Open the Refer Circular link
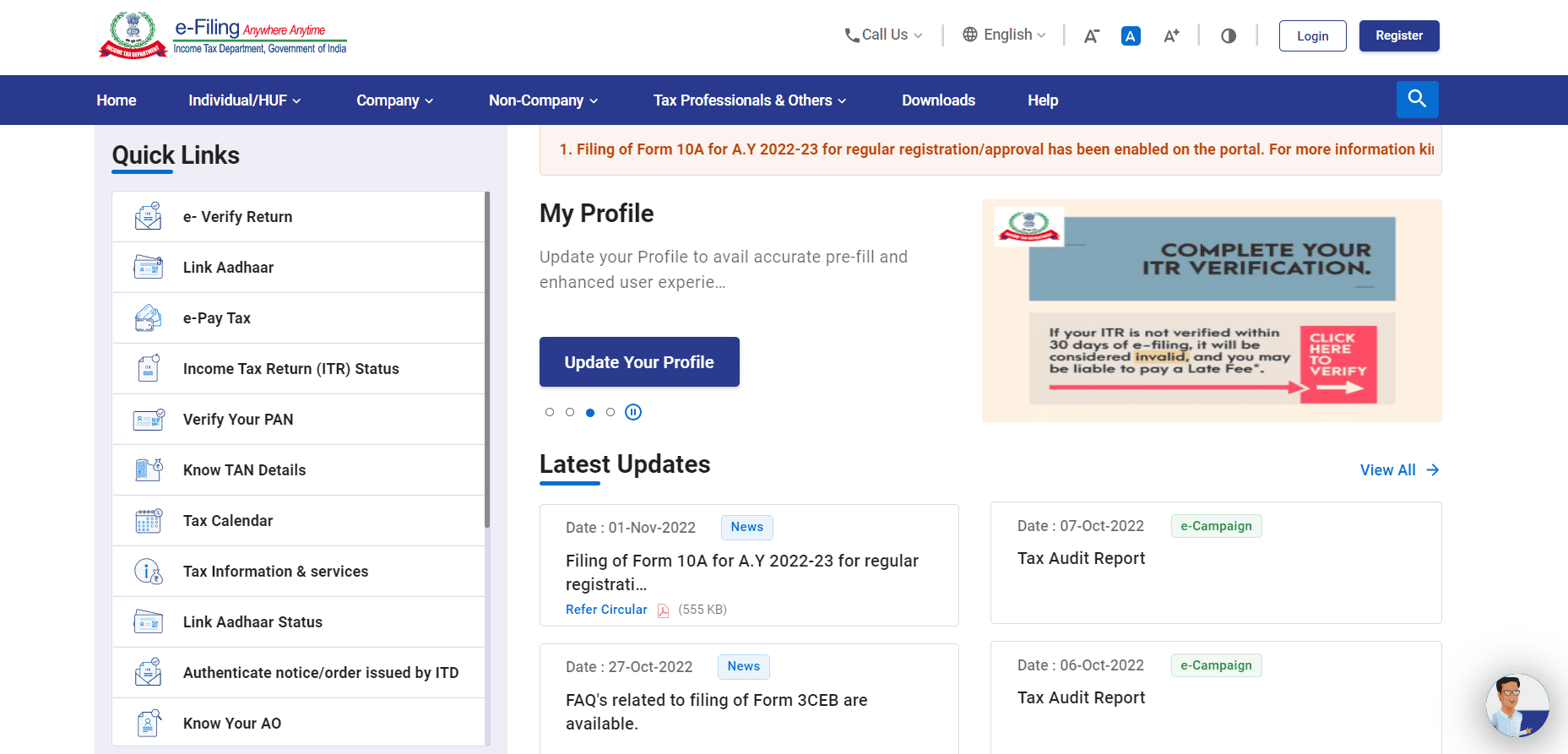Viewport: 1568px width, 754px height. (x=606, y=610)
